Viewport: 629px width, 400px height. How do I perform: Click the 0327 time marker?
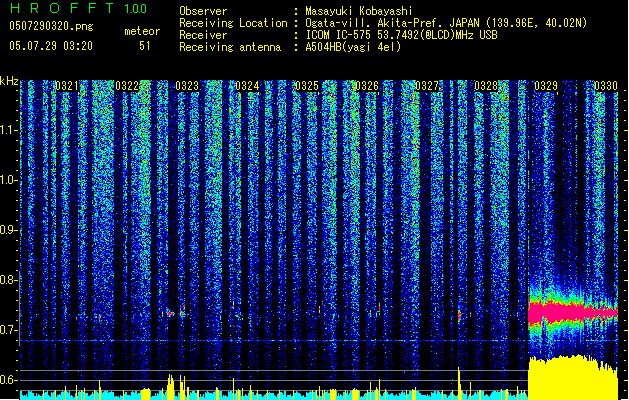click(427, 86)
